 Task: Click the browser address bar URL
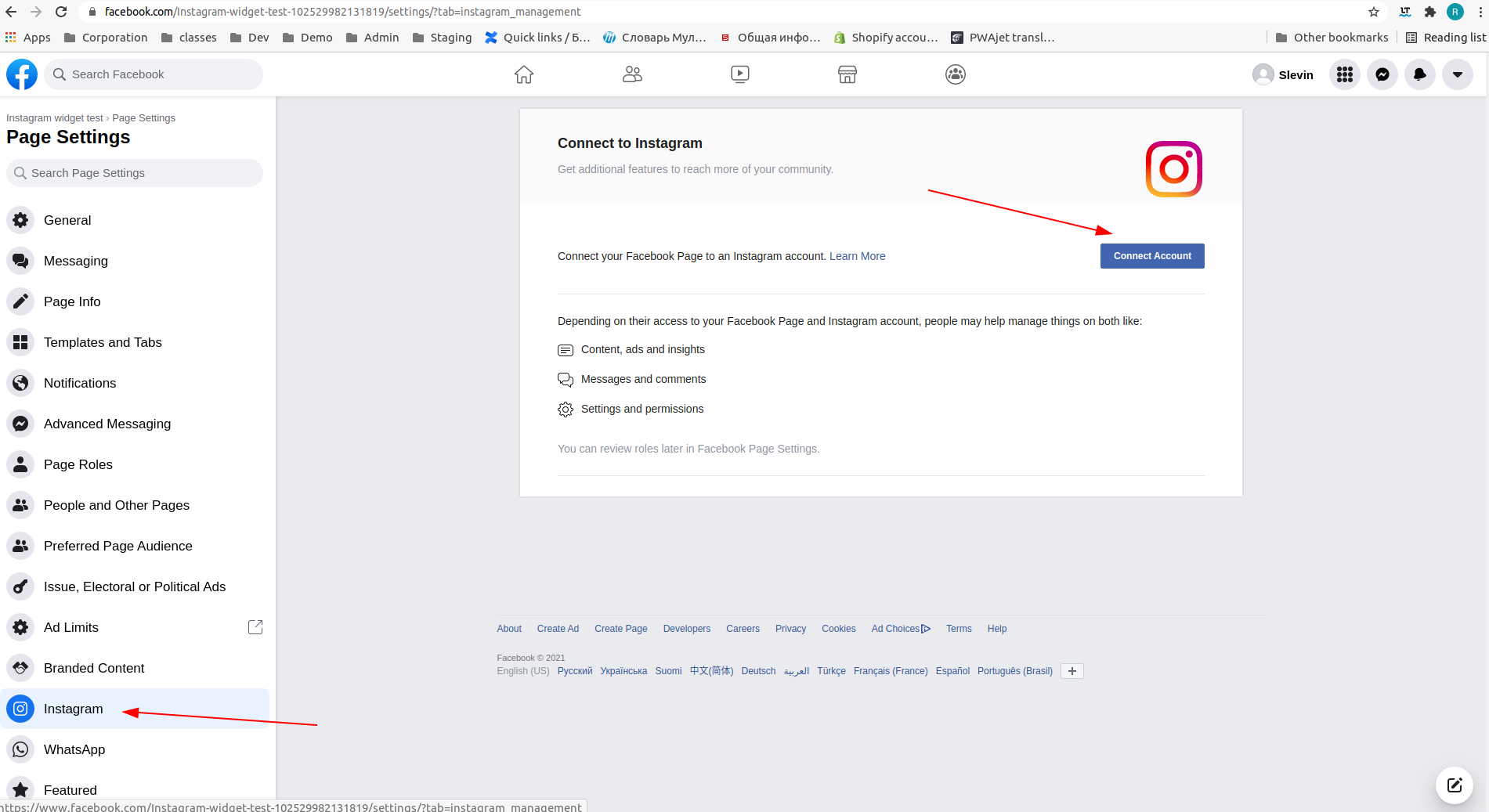pyautogui.click(x=342, y=12)
